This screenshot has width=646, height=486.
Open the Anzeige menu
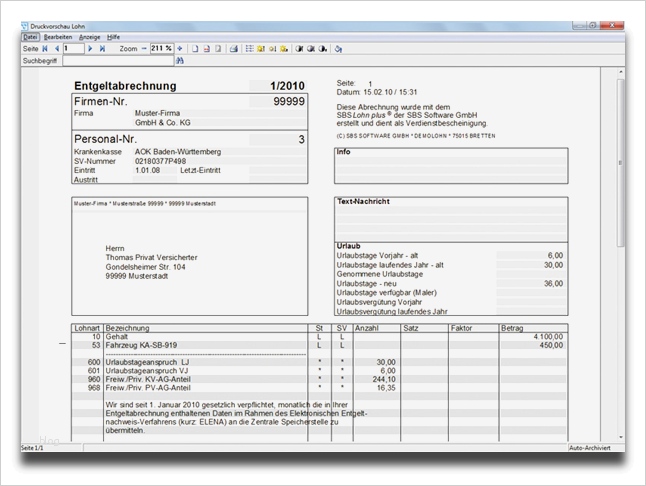(x=90, y=37)
